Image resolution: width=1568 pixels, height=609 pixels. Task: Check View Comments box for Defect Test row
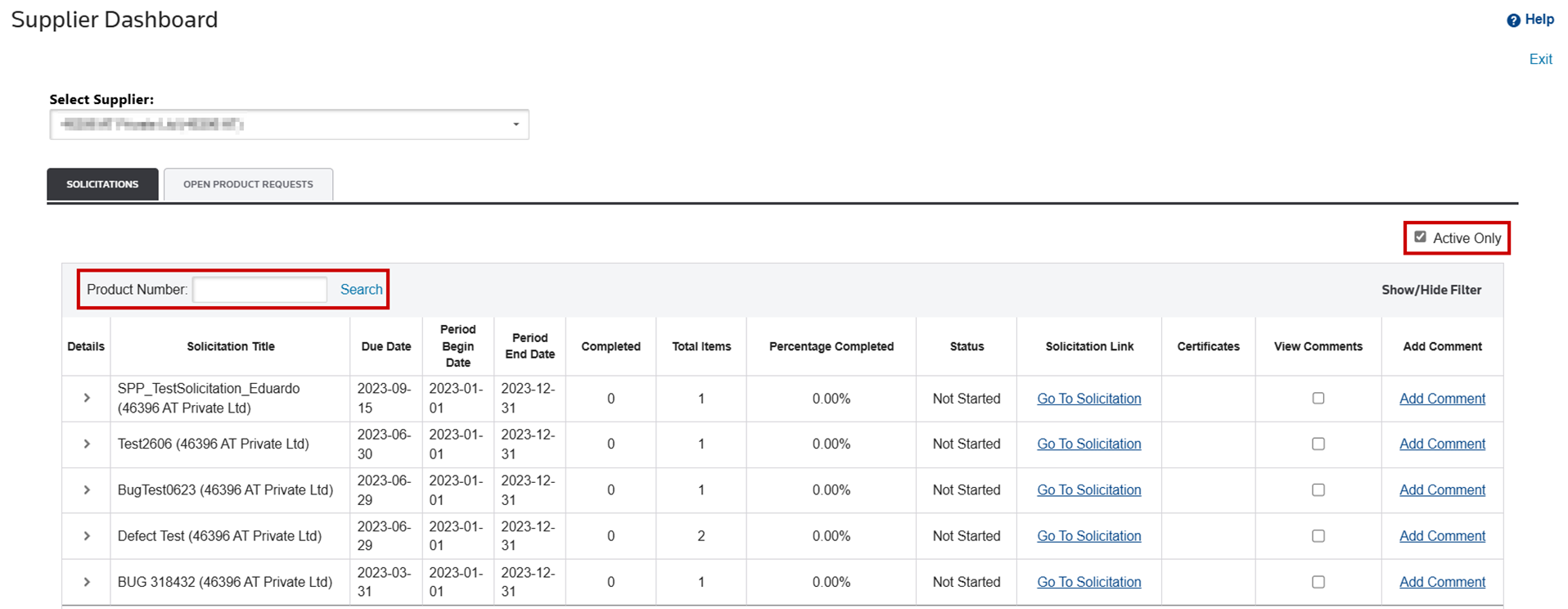pyautogui.click(x=1318, y=536)
